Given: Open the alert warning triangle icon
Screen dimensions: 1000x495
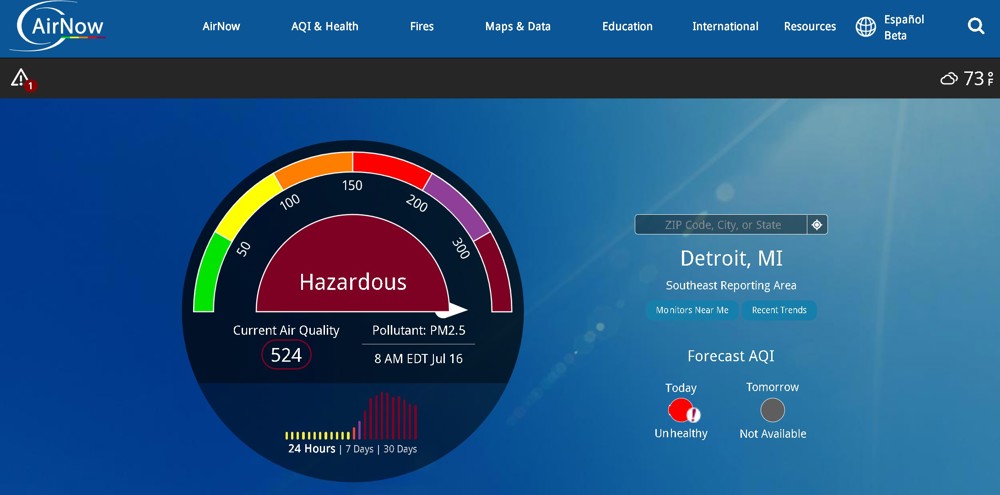Looking at the screenshot, I should 21,78.
